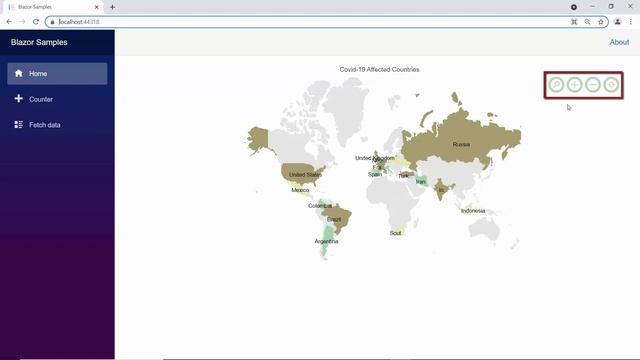Select the map zoom selection magnifier tool
The height and width of the screenshot is (360, 640).
point(556,85)
